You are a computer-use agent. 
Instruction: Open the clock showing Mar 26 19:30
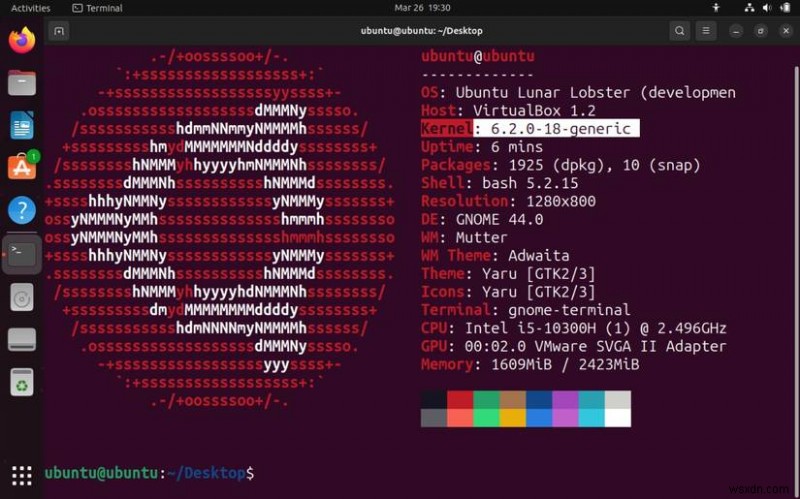pyautogui.click(x=422, y=8)
